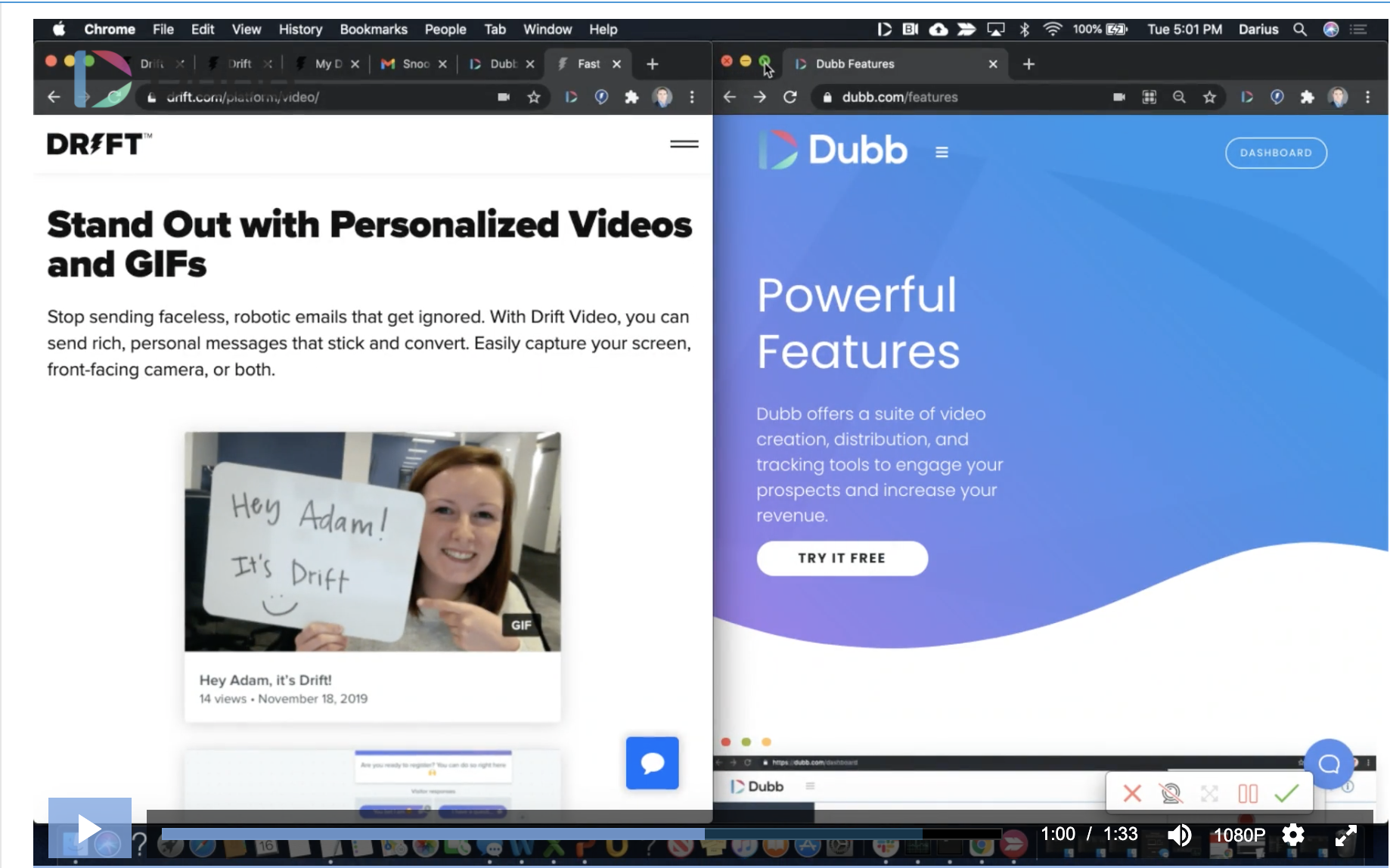Go back in the Dubb window
Viewport: 1390px width, 868px height.
click(730, 97)
